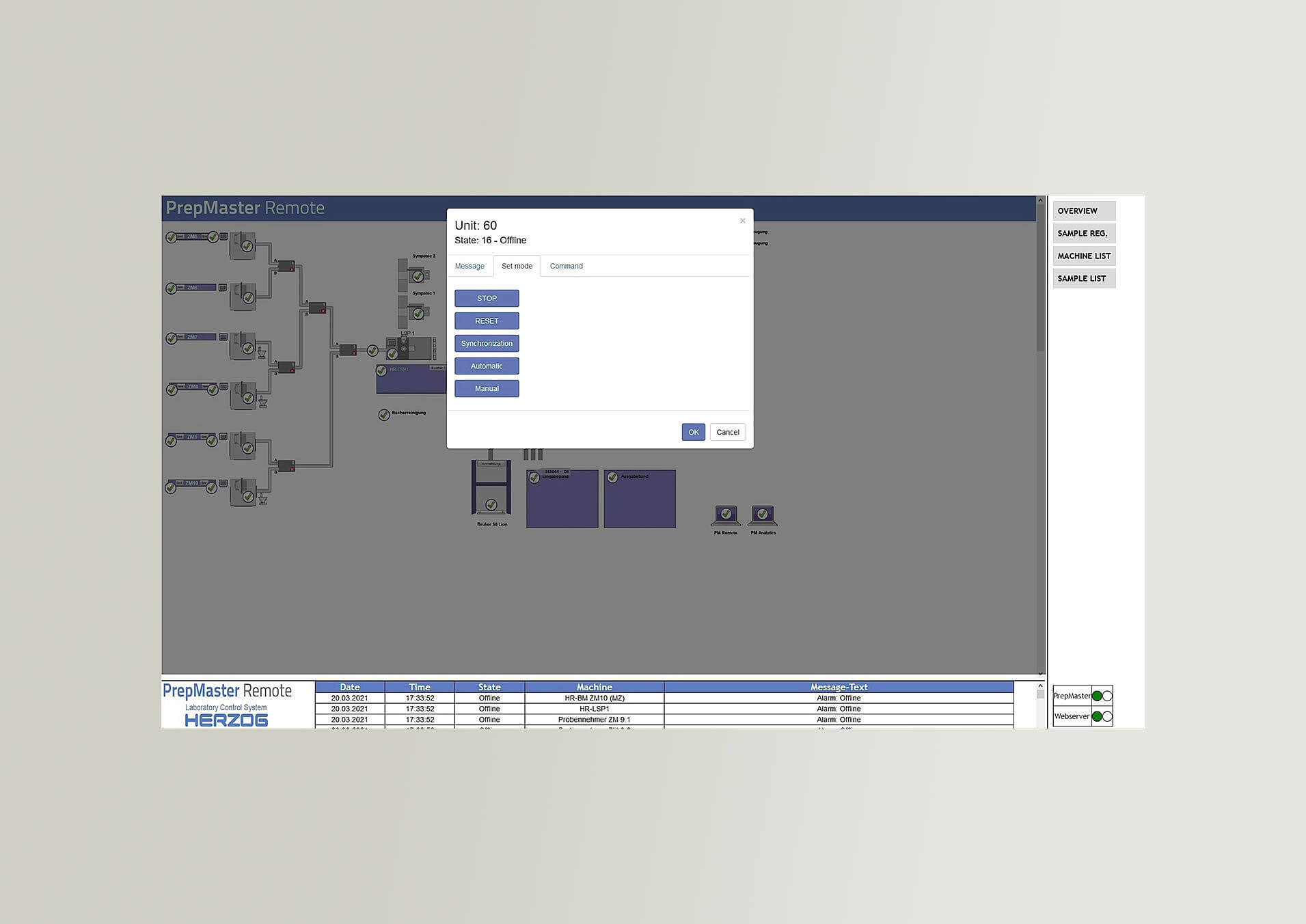Select the Sympatec 2 analyzer icon
Viewport: 1306px width, 924px height.
tap(417, 276)
